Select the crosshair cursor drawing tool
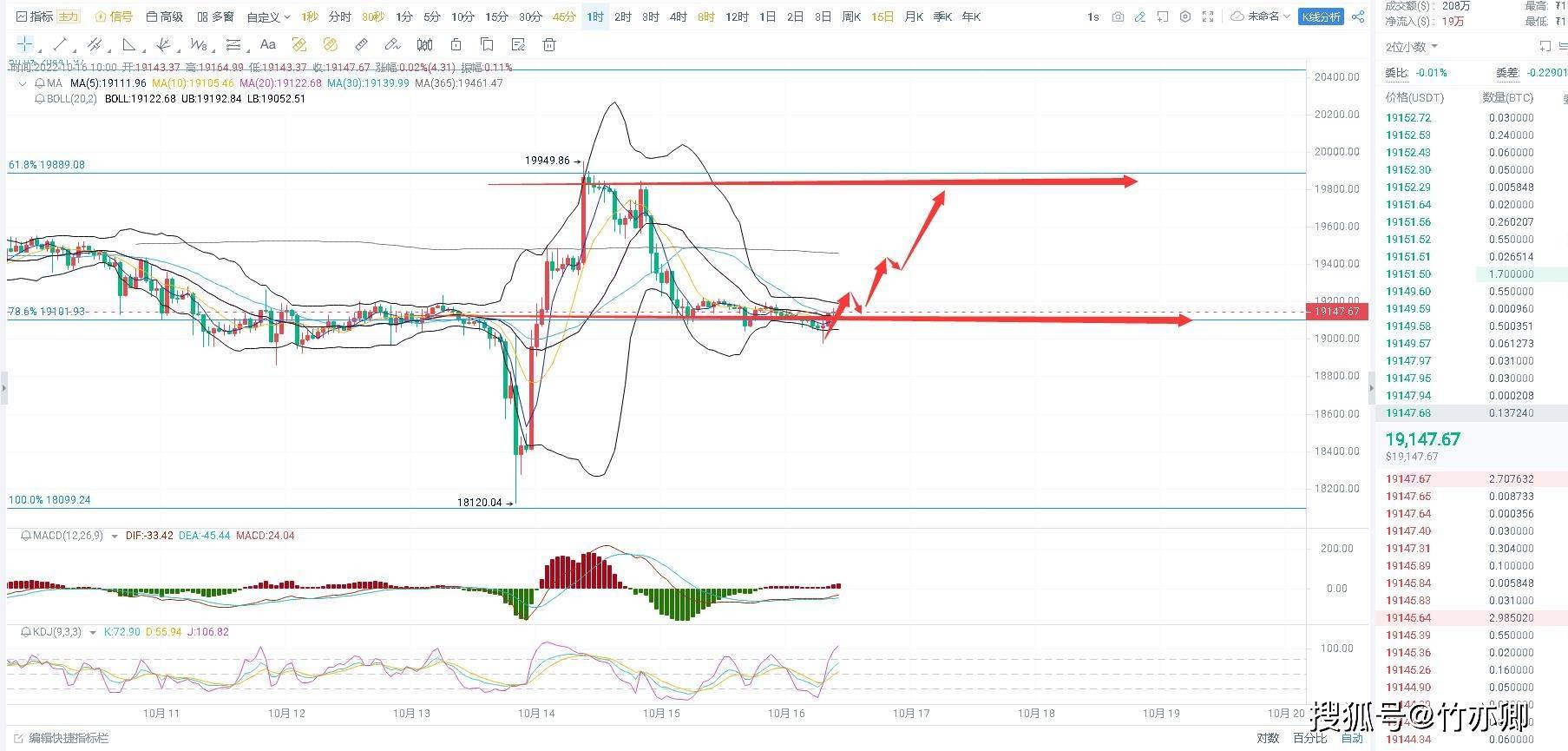Image resolution: width=1568 pixels, height=751 pixels. (24, 44)
